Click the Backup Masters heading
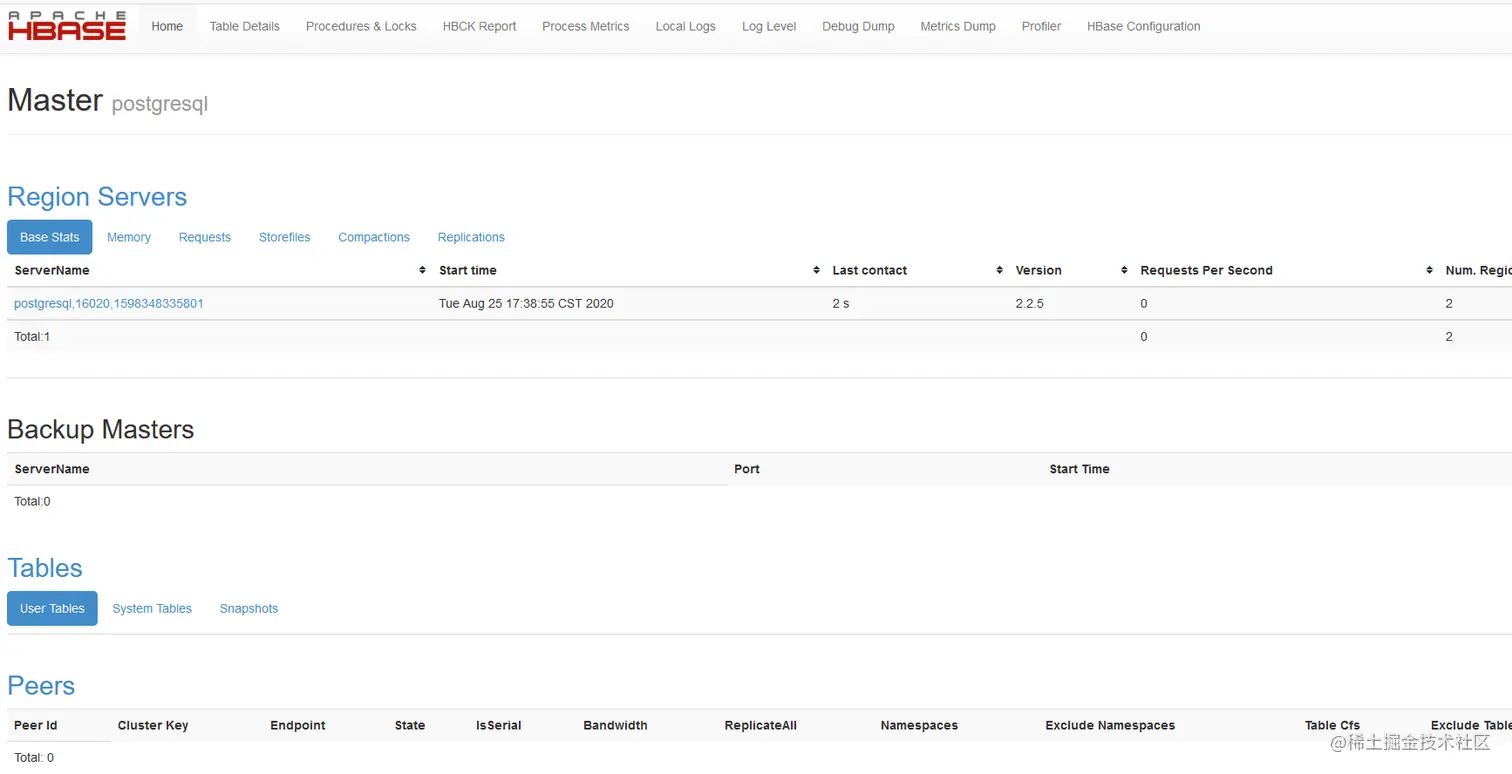Screen dimensions: 1512x774 [x=101, y=430]
